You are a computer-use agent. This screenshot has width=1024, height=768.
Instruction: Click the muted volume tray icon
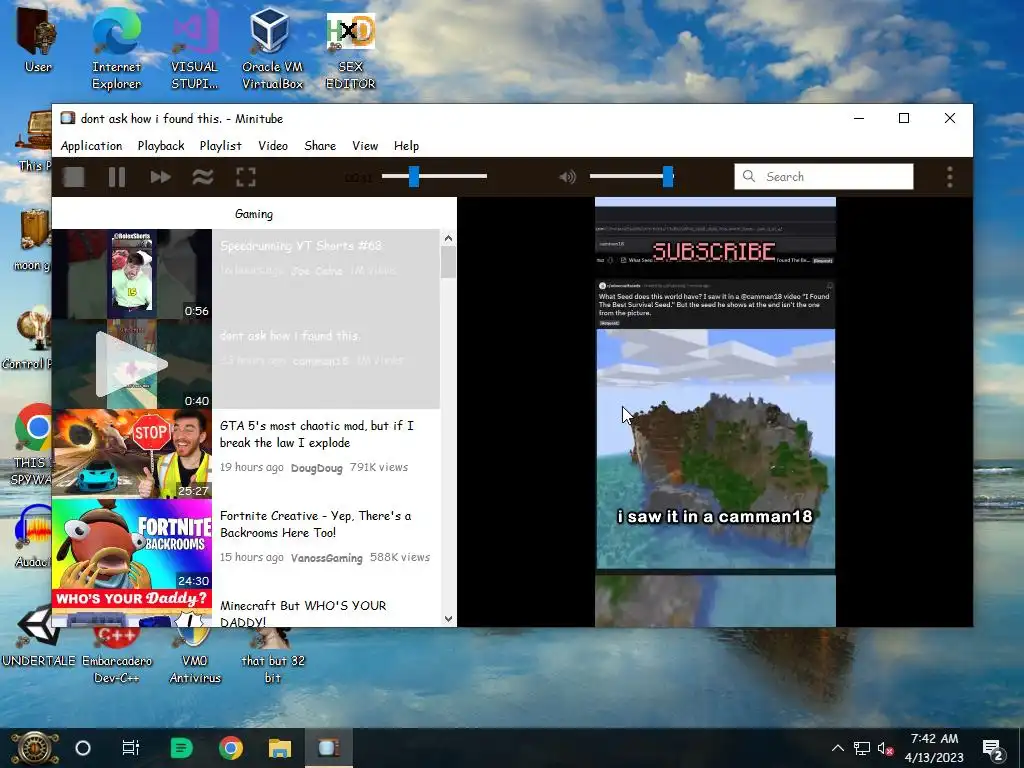coord(886,748)
